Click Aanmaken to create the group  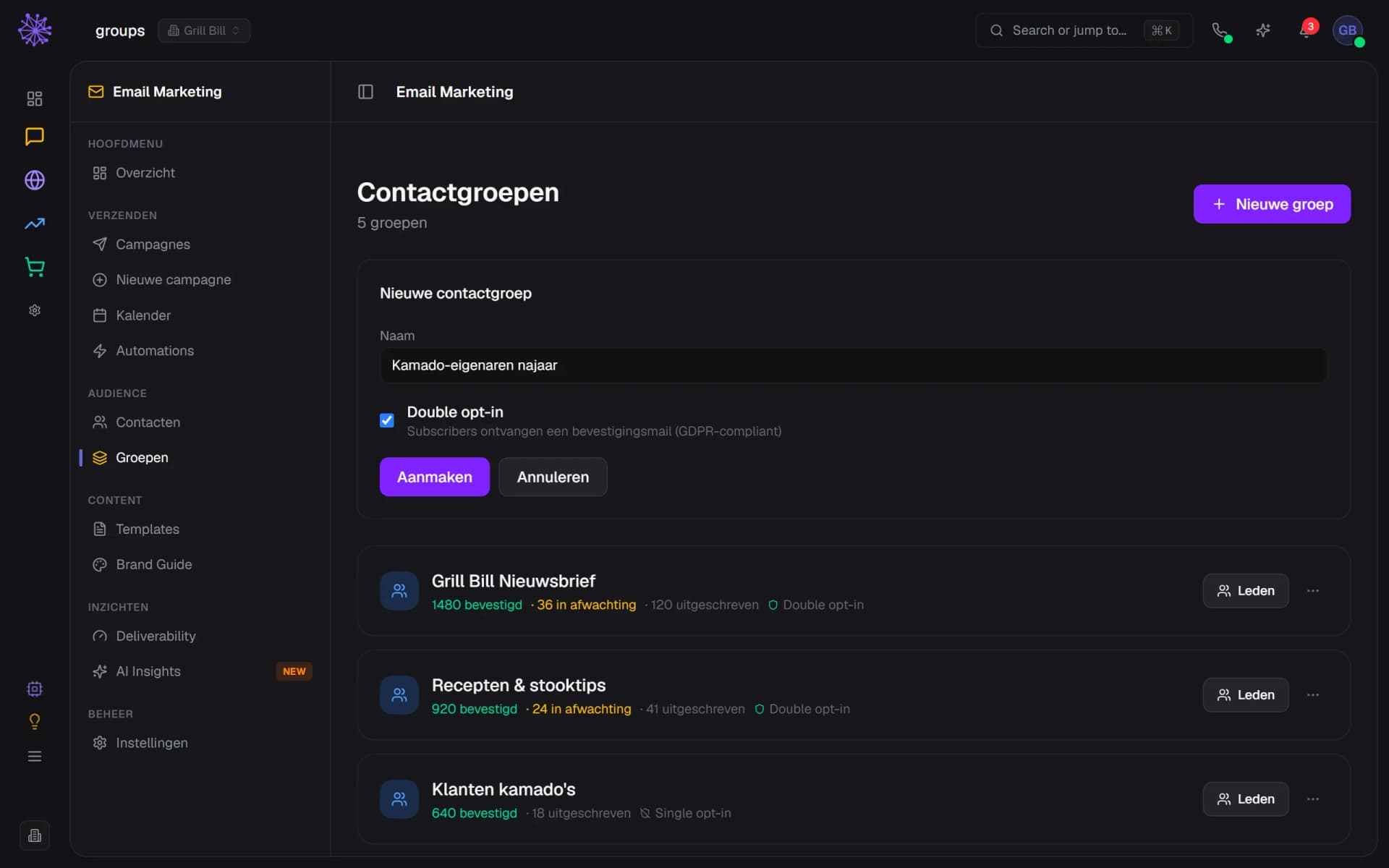coord(434,477)
